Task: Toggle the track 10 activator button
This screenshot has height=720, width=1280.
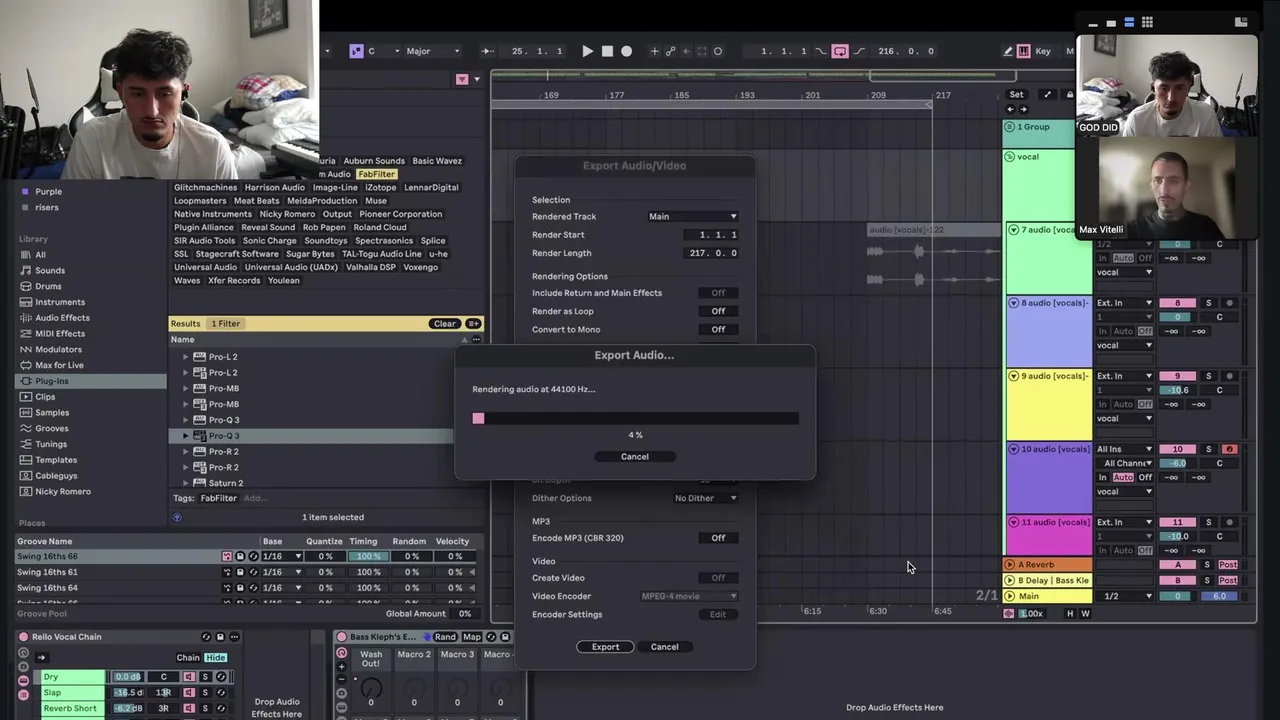Action: click(x=1177, y=450)
